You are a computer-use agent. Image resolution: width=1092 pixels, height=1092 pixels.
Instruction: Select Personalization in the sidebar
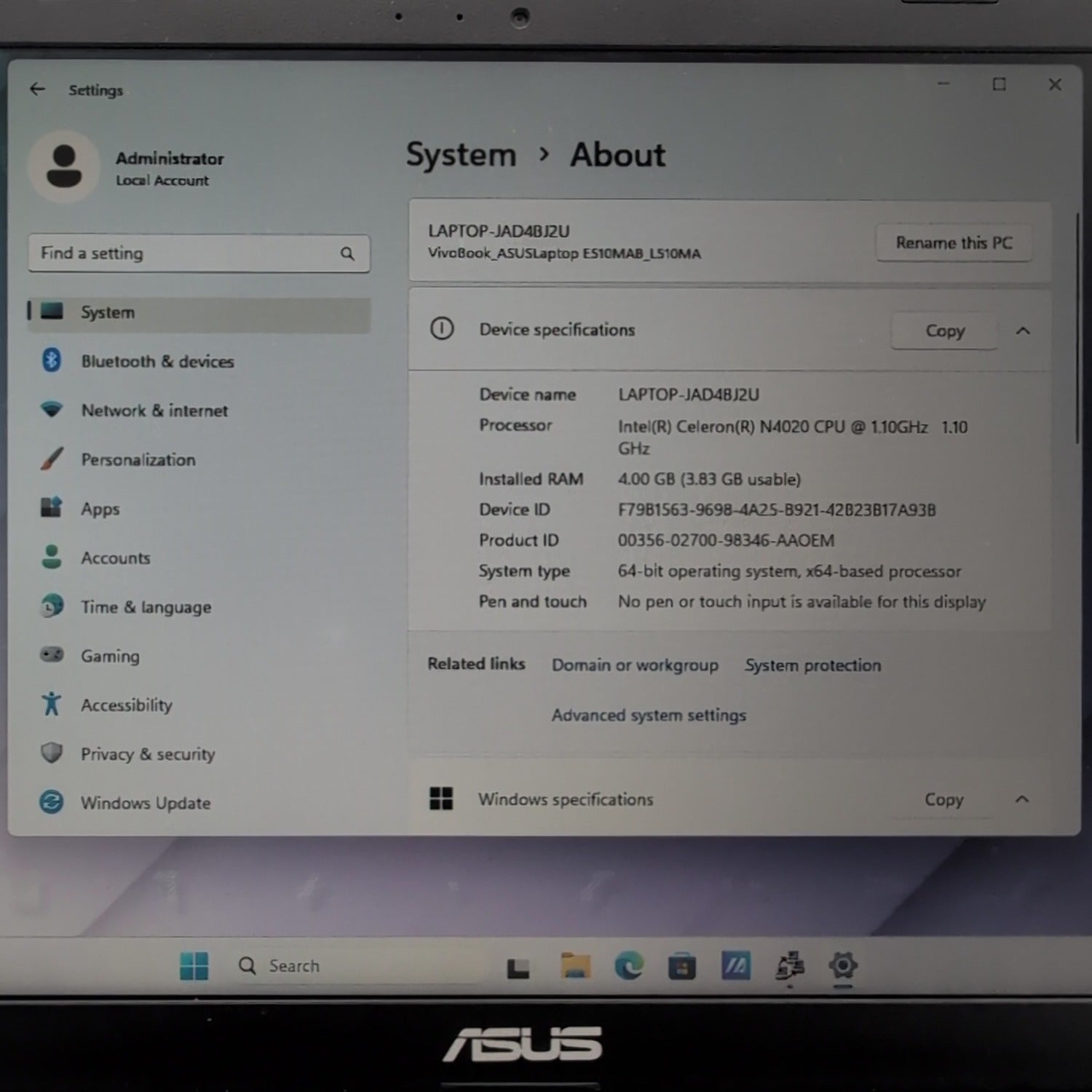click(x=199, y=459)
